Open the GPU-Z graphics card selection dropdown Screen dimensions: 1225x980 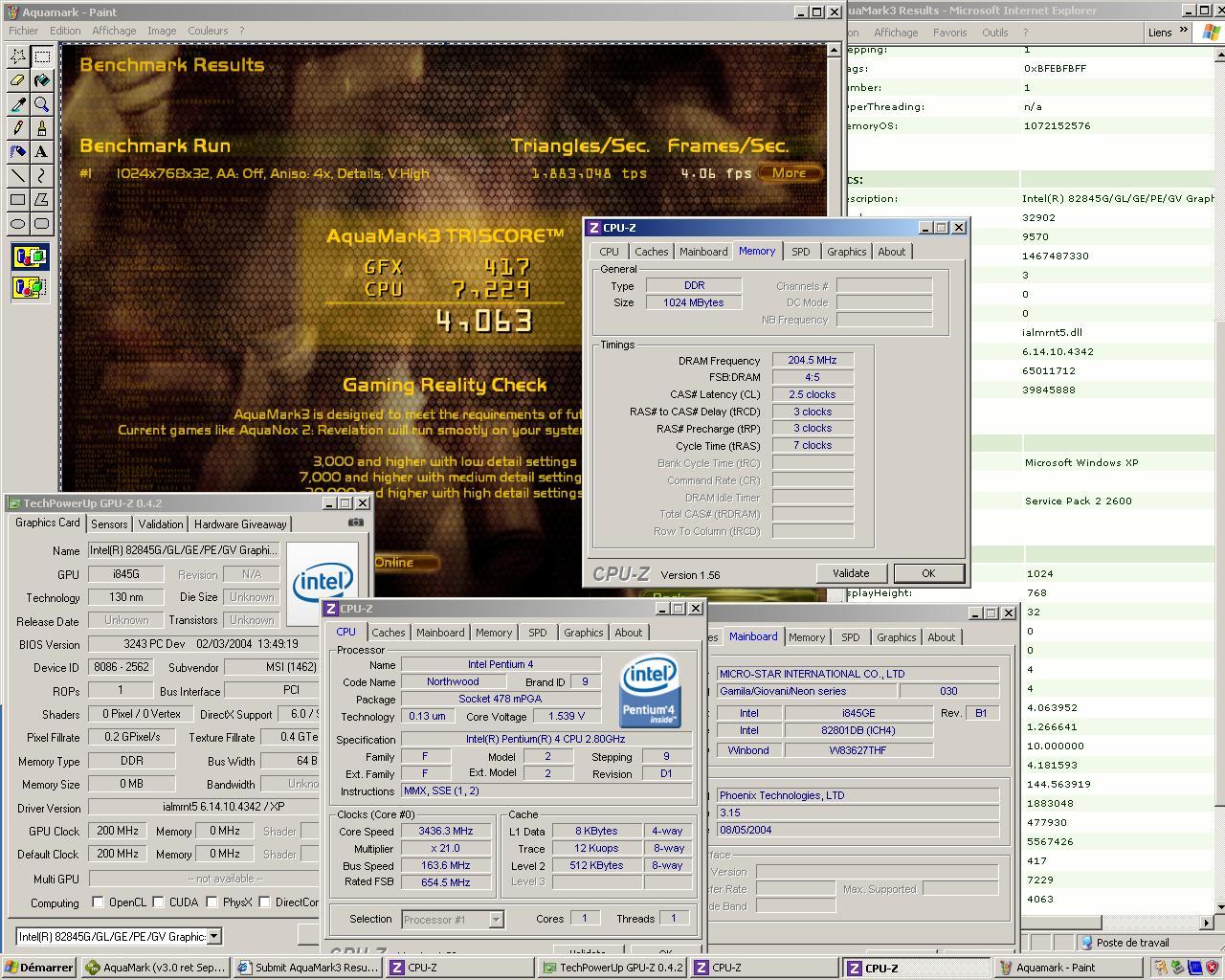point(213,936)
